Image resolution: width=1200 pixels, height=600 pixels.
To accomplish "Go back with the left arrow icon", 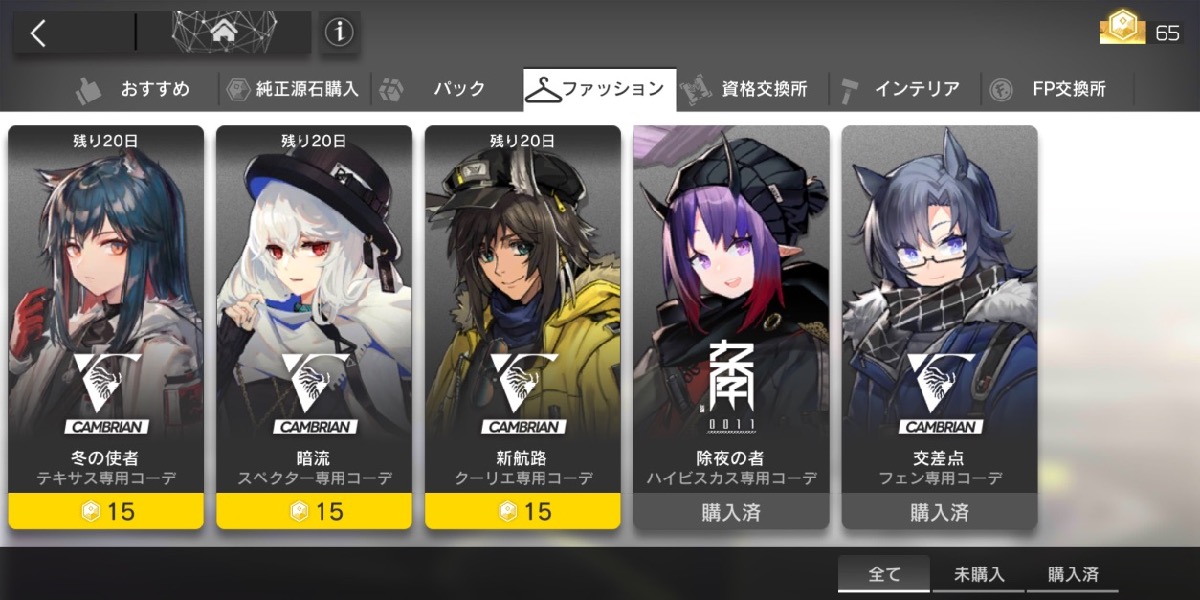I will [38, 33].
